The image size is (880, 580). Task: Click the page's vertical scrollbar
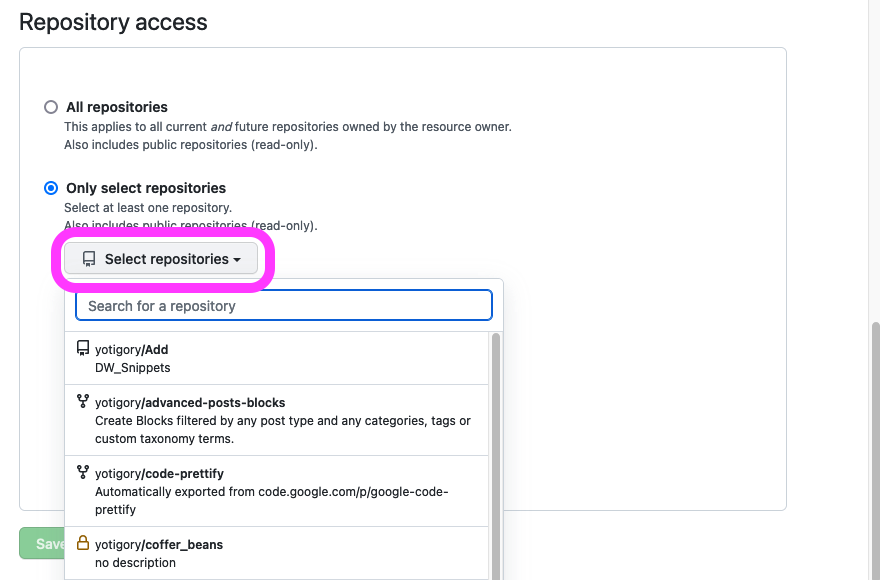876,451
